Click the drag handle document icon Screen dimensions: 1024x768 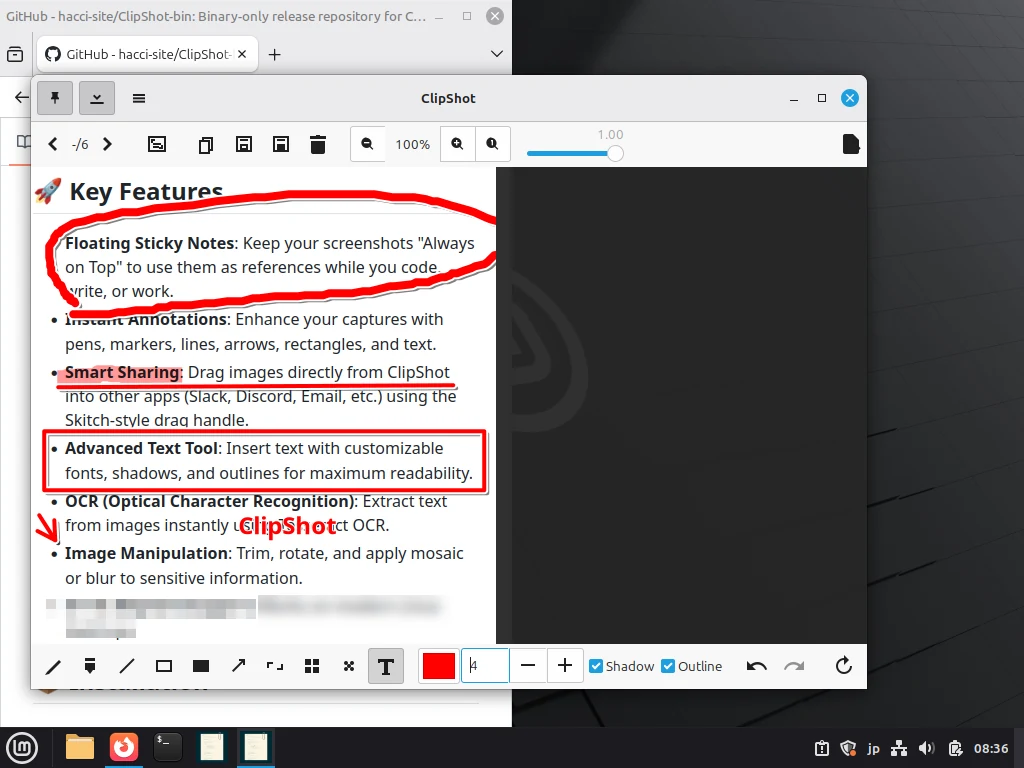(850, 144)
